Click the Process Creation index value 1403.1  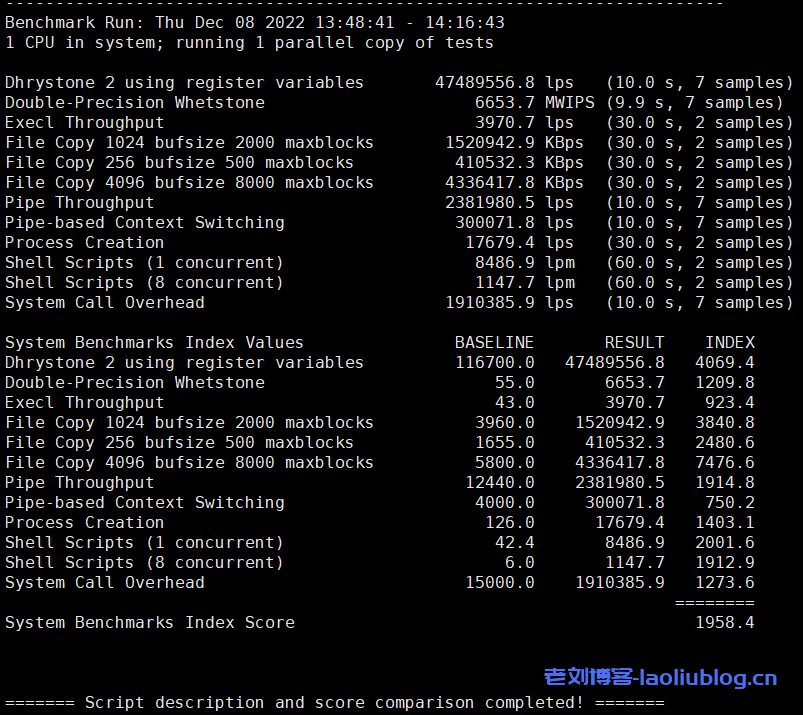pyautogui.click(x=724, y=522)
